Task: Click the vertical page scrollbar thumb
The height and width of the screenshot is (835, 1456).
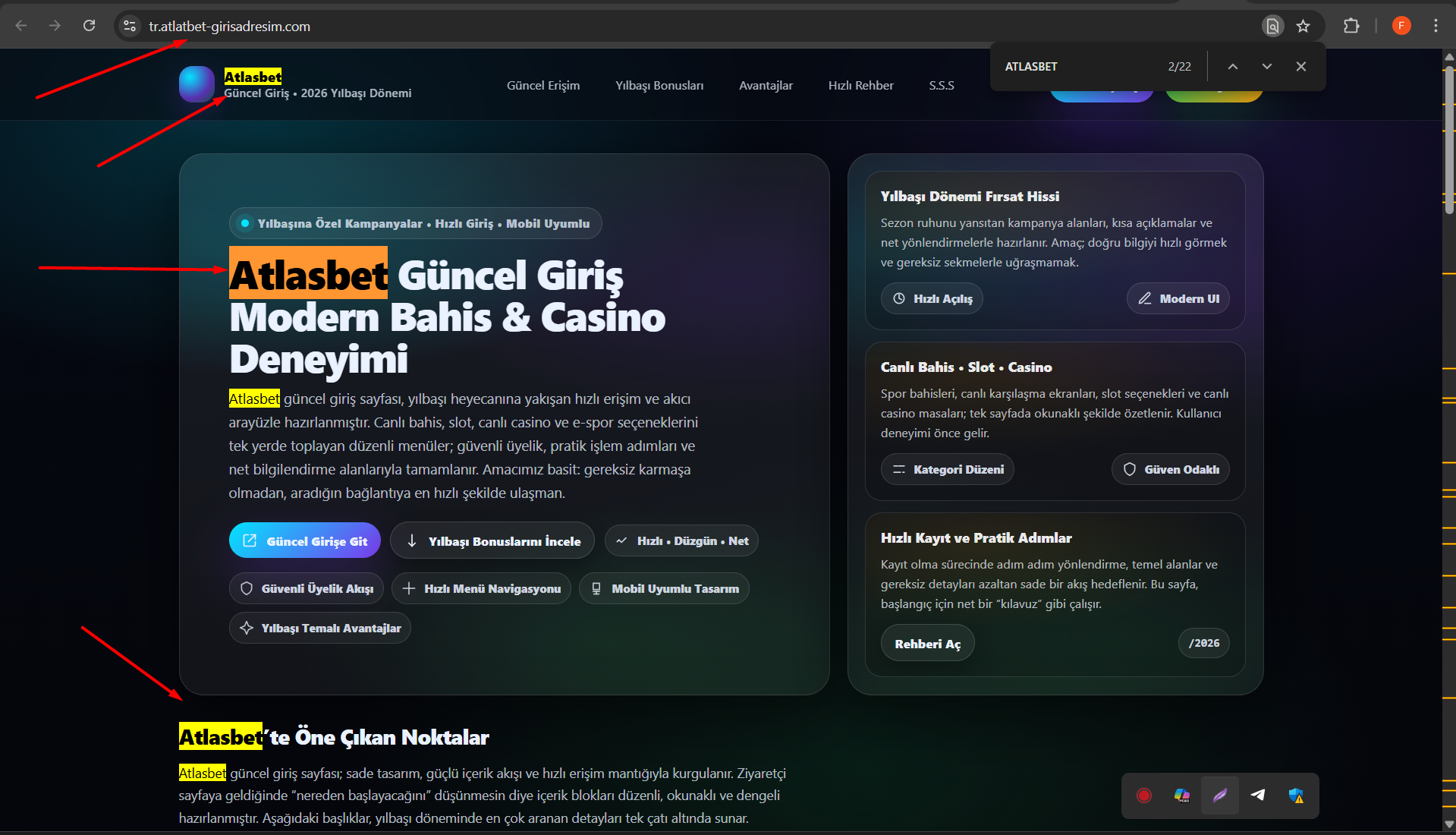Action: click(1449, 140)
